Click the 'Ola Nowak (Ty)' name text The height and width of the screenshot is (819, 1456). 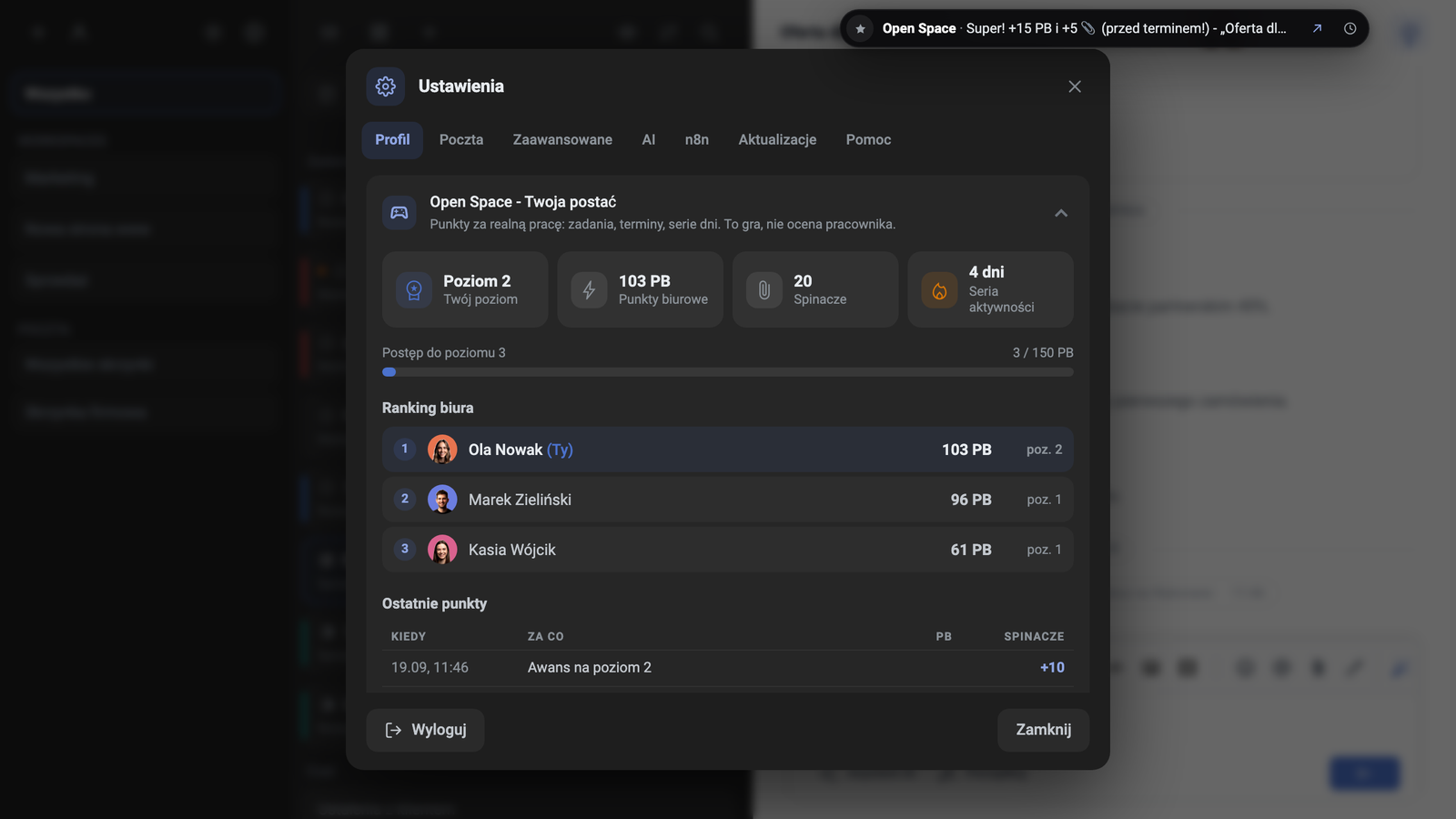pos(521,450)
